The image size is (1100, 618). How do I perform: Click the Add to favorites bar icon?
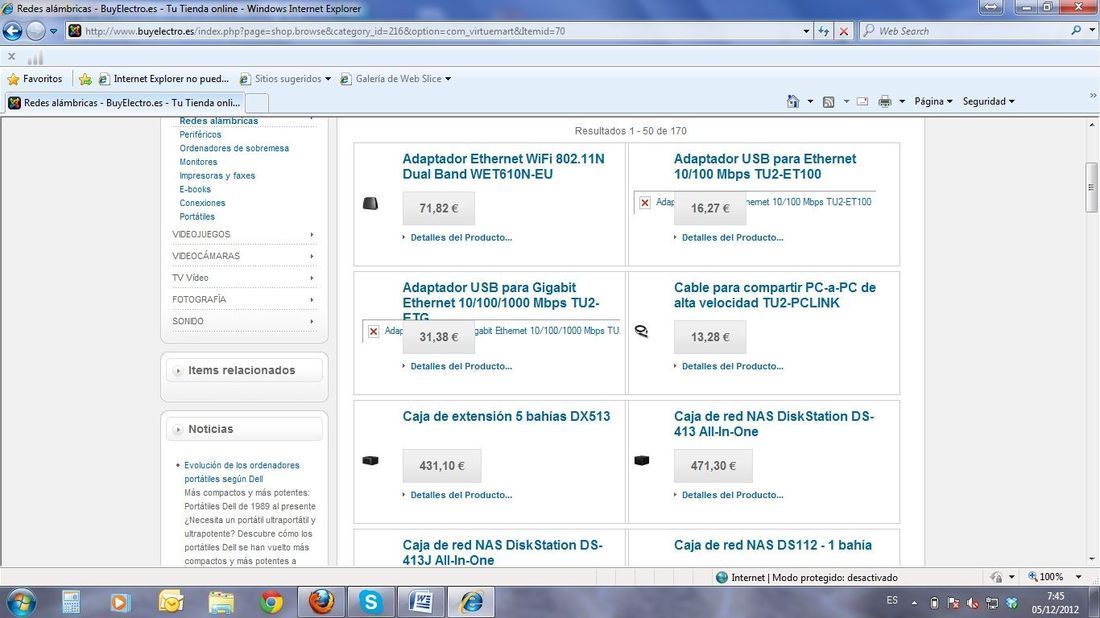coord(85,79)
